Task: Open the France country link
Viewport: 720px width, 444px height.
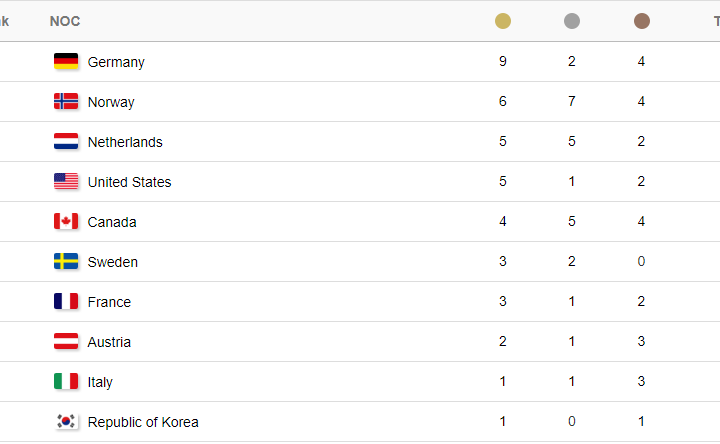Action: 109,302
